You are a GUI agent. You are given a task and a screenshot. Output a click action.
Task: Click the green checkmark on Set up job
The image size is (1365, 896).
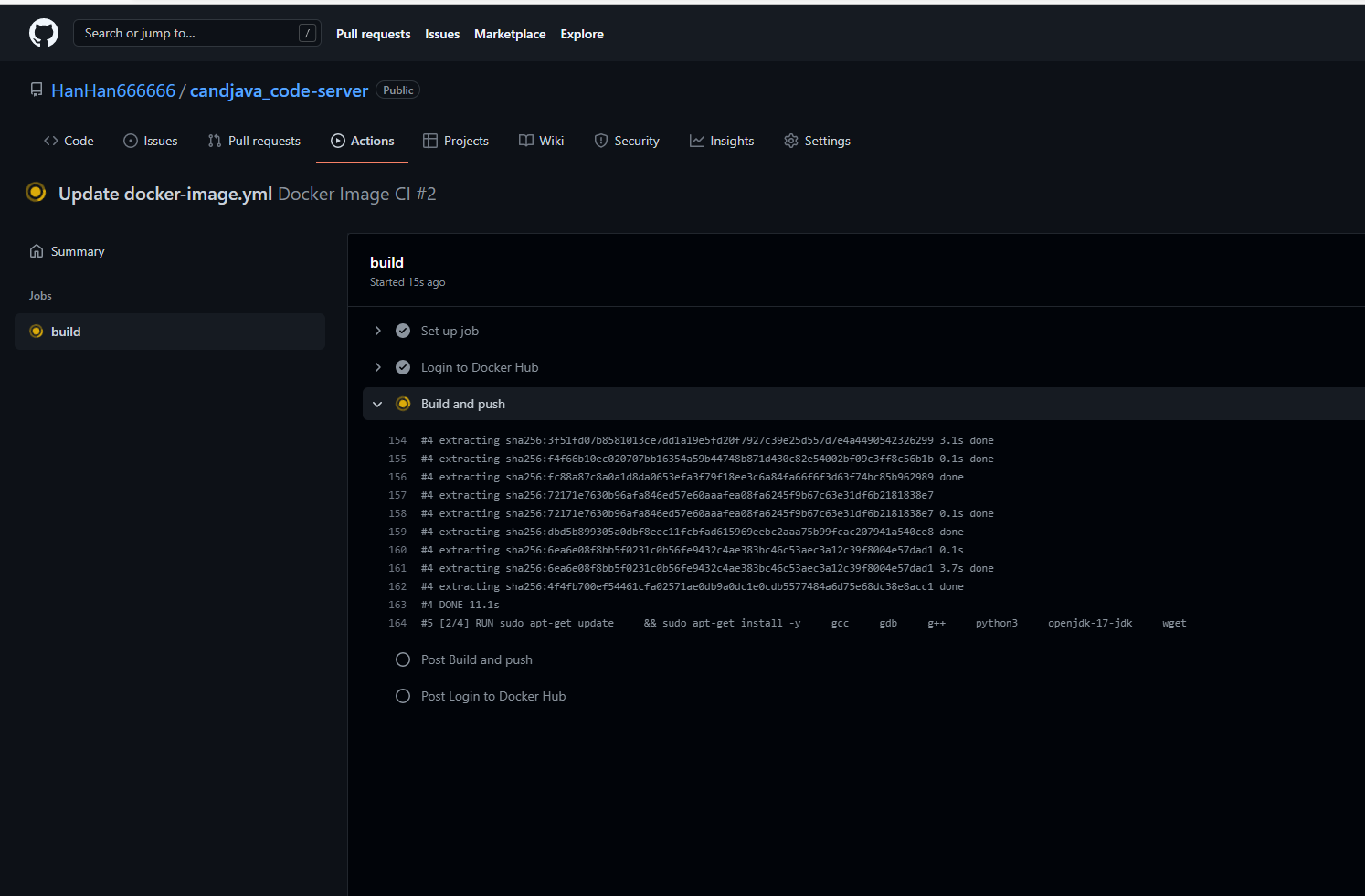[403, 331]
